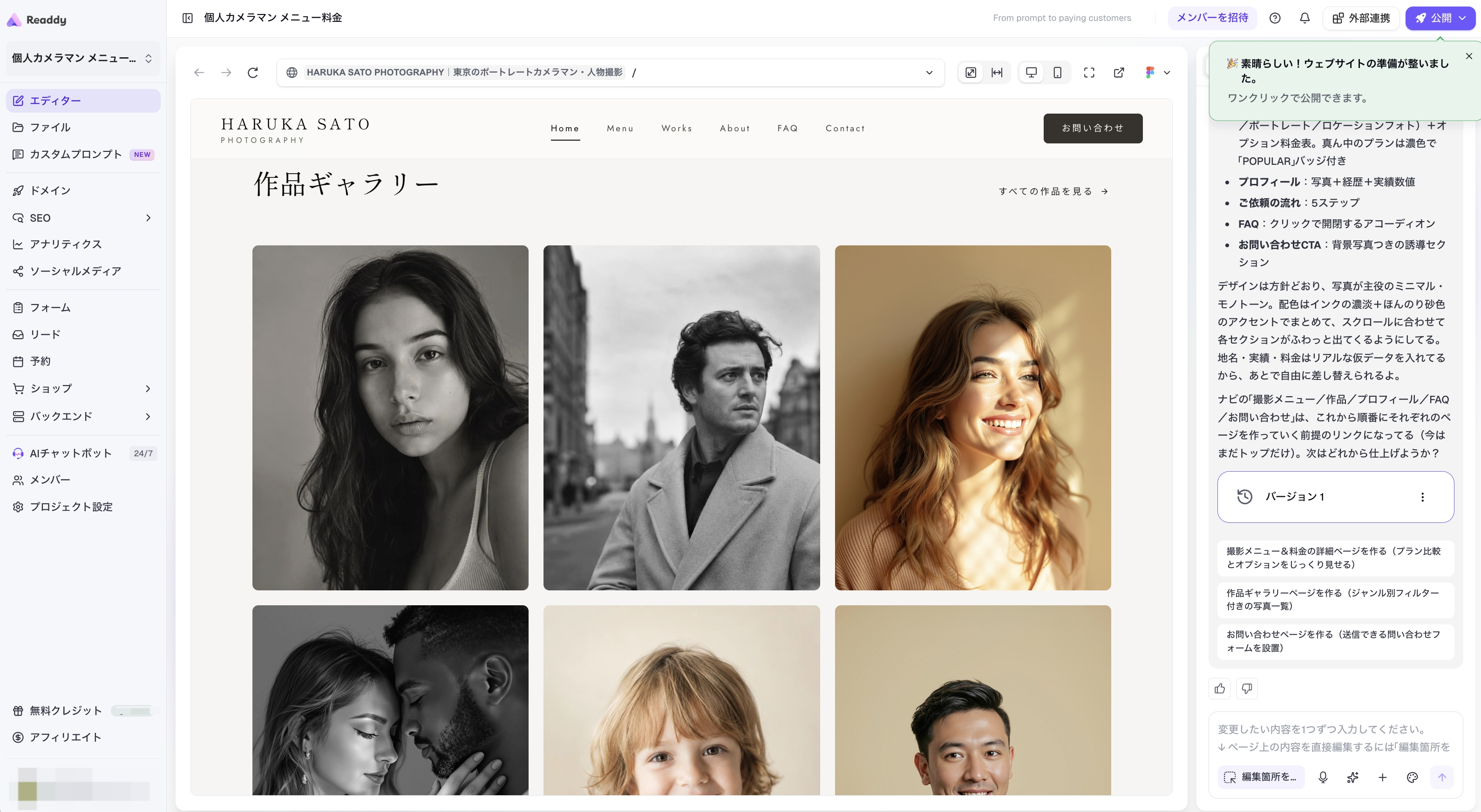The height and width of the screenshot is (812, 1481).
Task: Switch to desktop preview
Action: point(1032,73)
